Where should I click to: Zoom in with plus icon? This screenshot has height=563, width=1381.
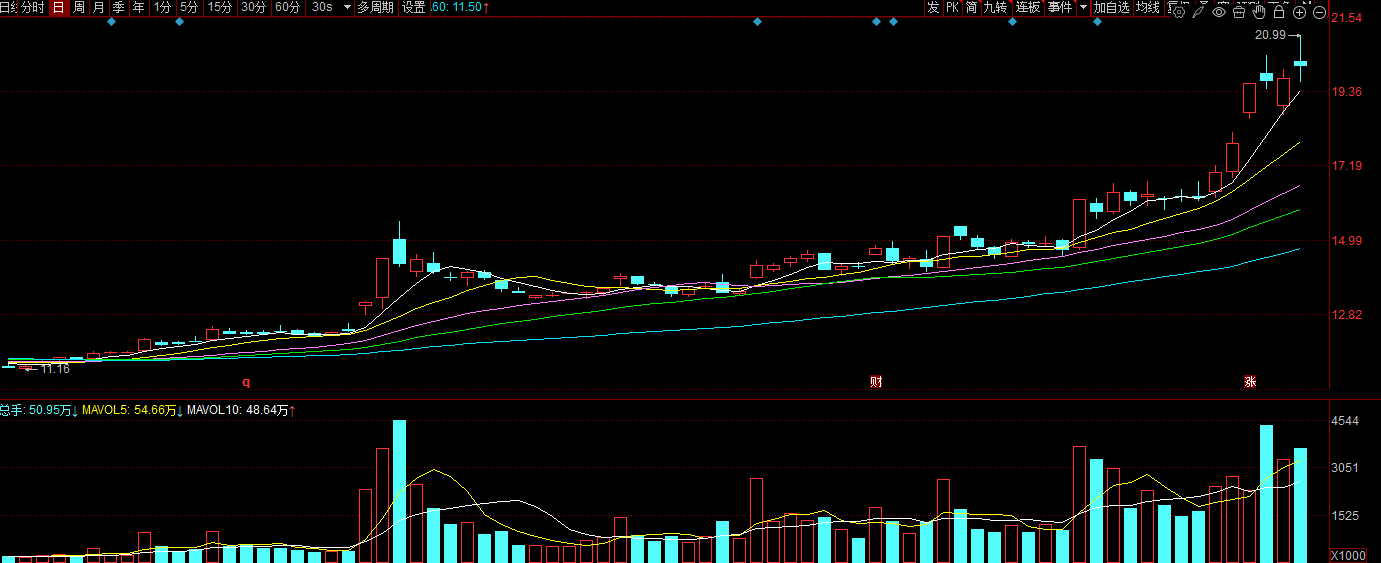1299,12
